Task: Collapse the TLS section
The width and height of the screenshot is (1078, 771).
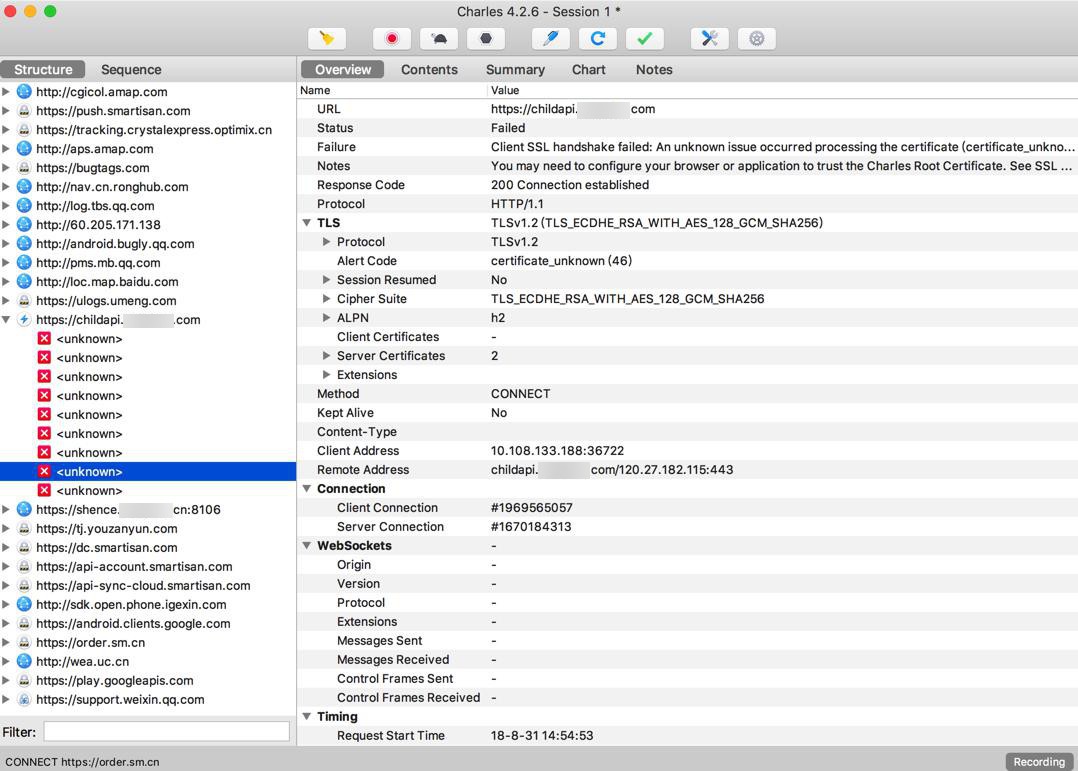Action: pyautogui.click(x=307, y=223)
